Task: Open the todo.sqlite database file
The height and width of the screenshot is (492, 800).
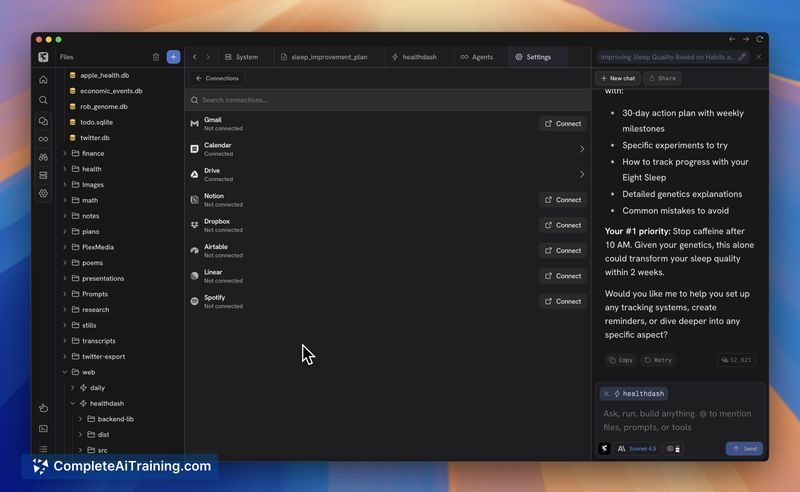Action: pyautogui.click(x=96, y=122)
